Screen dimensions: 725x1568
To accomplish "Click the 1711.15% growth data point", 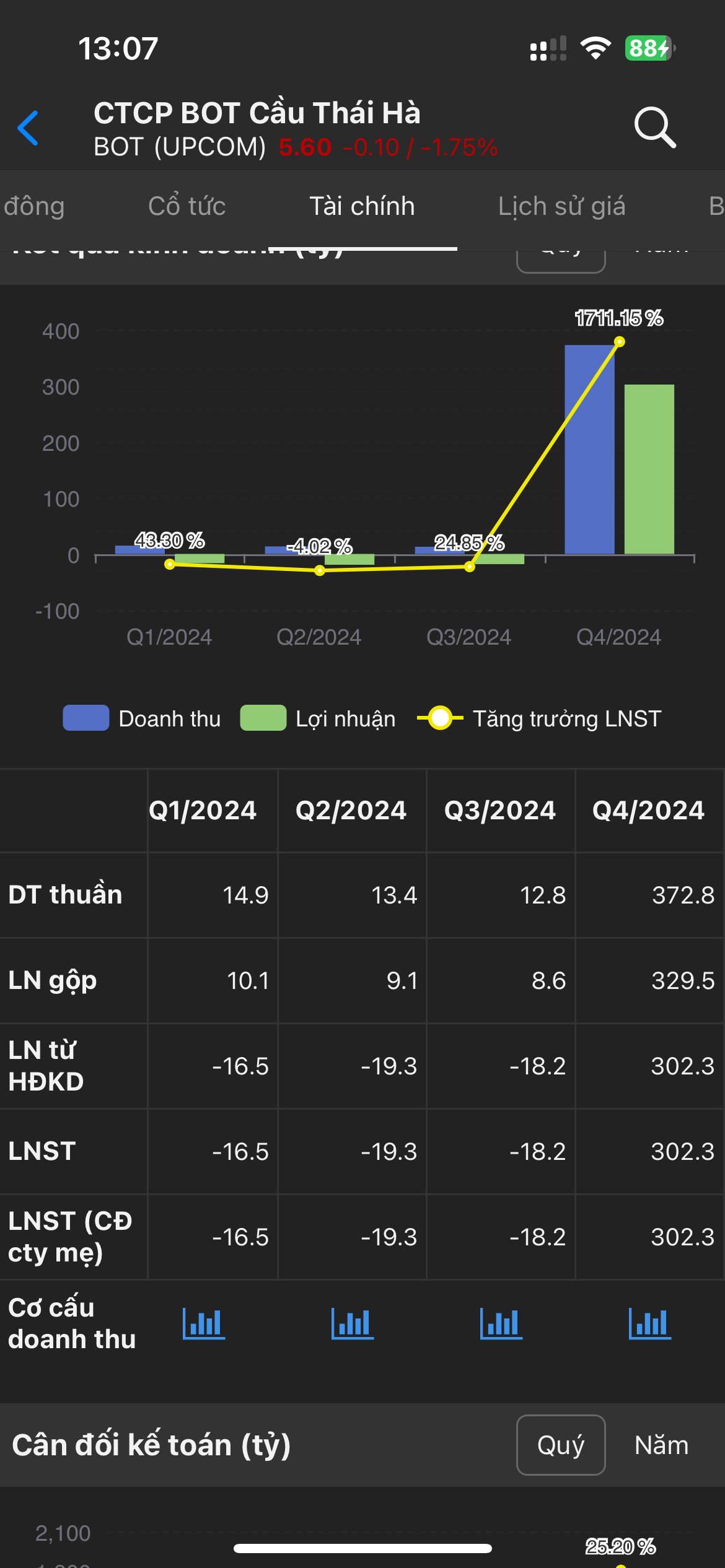I will 619,342.
